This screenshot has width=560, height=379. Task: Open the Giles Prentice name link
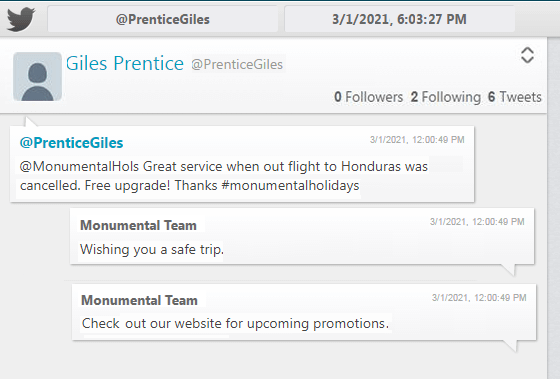coord(125,63)
